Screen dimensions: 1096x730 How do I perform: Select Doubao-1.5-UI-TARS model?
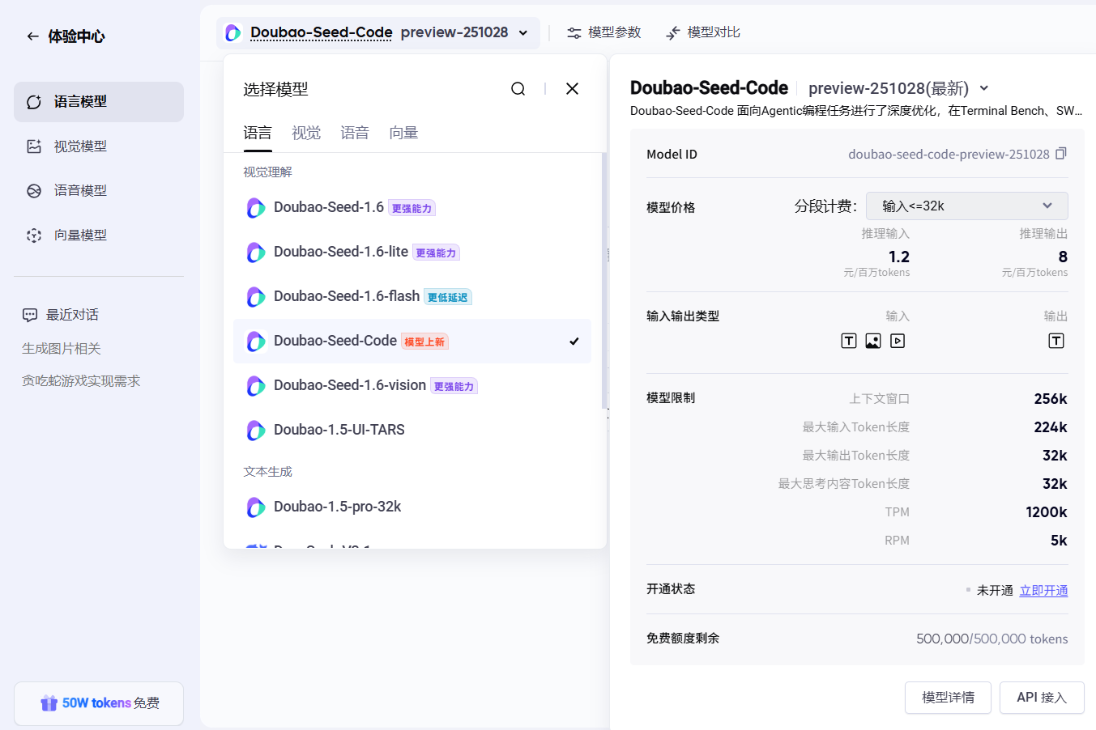pos(412,430)
